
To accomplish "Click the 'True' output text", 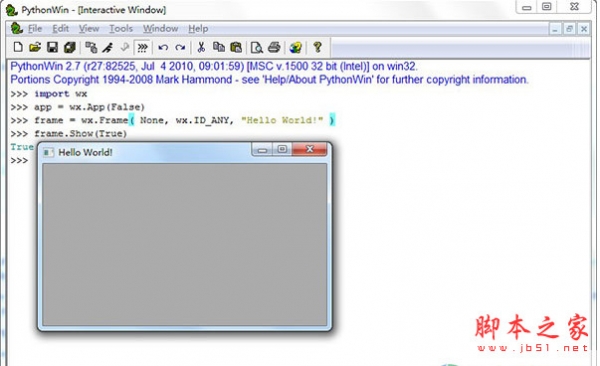I will point(22,147).
